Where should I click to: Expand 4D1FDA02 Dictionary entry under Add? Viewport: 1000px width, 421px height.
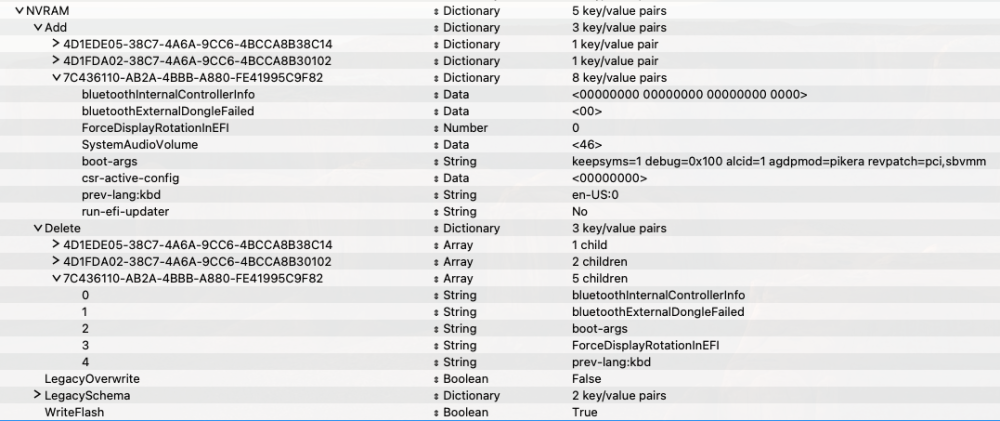(x=56, y=61)
